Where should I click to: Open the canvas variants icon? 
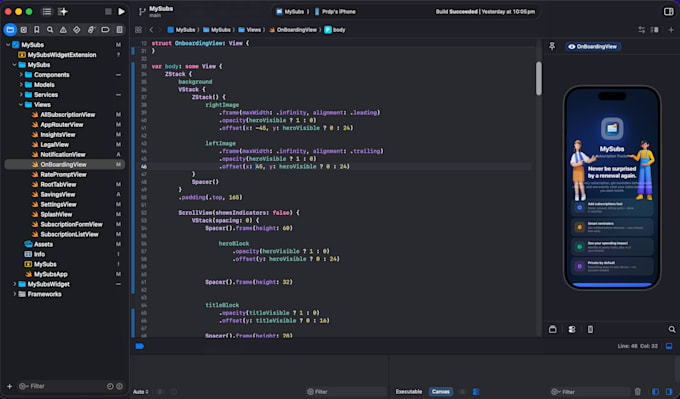[572, 330]
